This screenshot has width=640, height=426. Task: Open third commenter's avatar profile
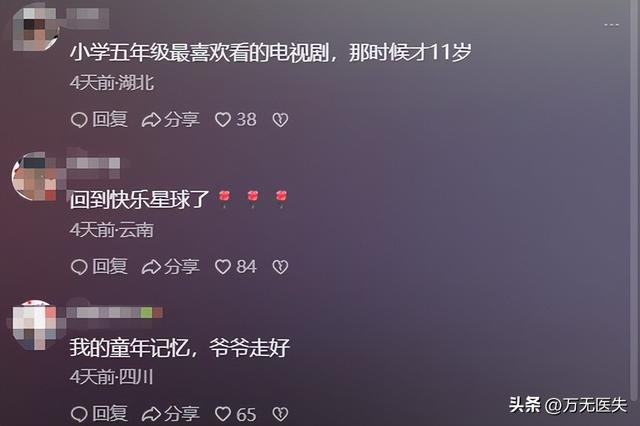pos(33,325)
